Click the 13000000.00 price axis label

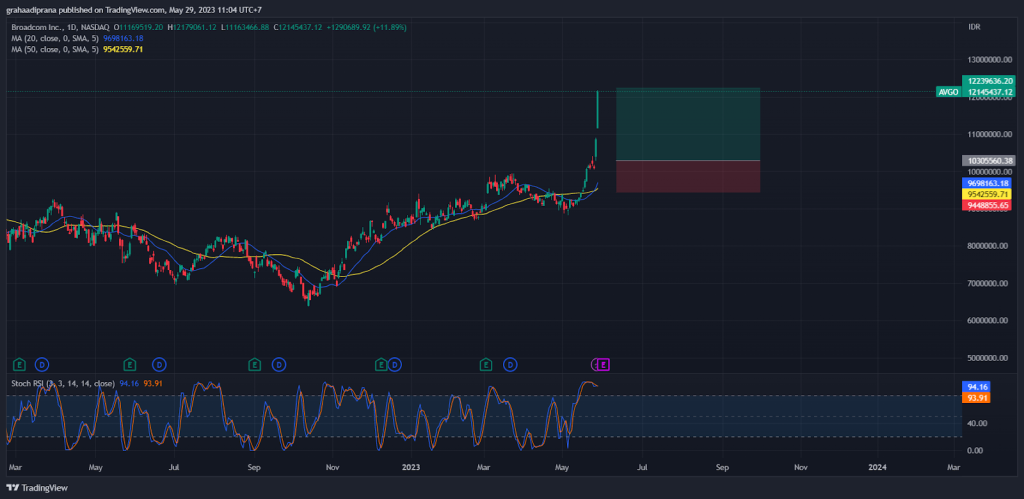[989, 60]
